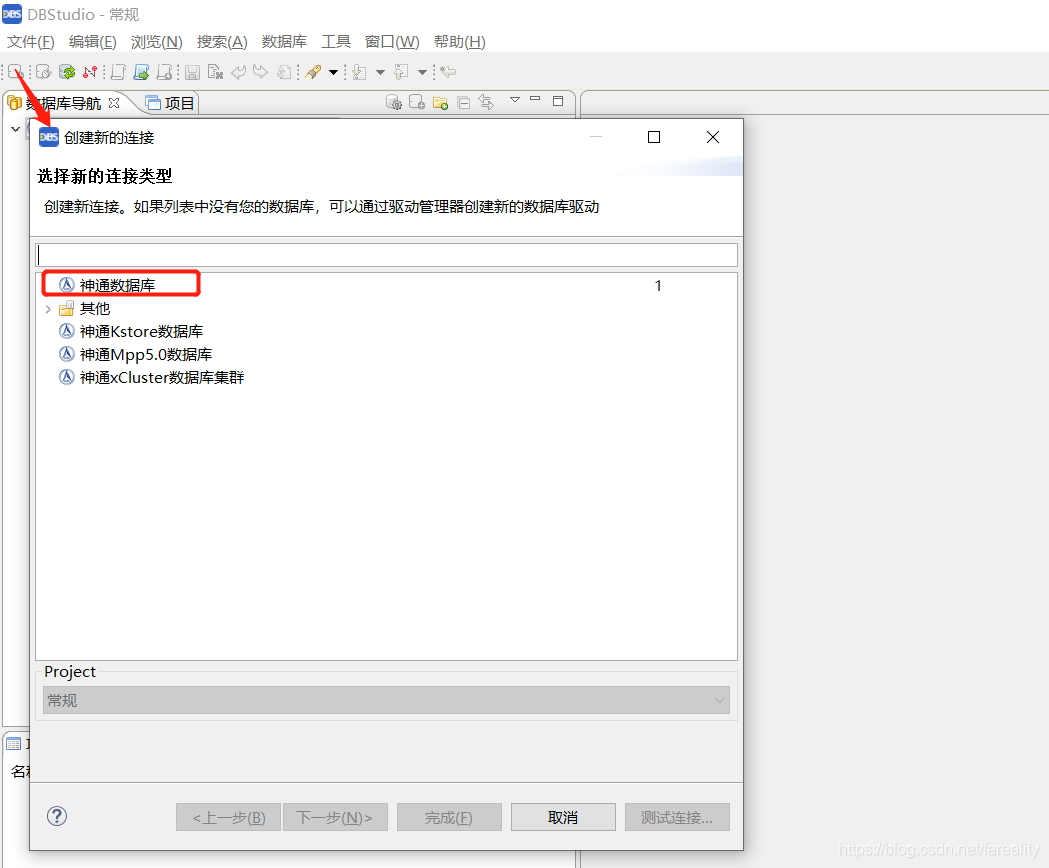Select 神通数据库 connection type
The height and width of the screenshot is (868, 1049).
118,286
